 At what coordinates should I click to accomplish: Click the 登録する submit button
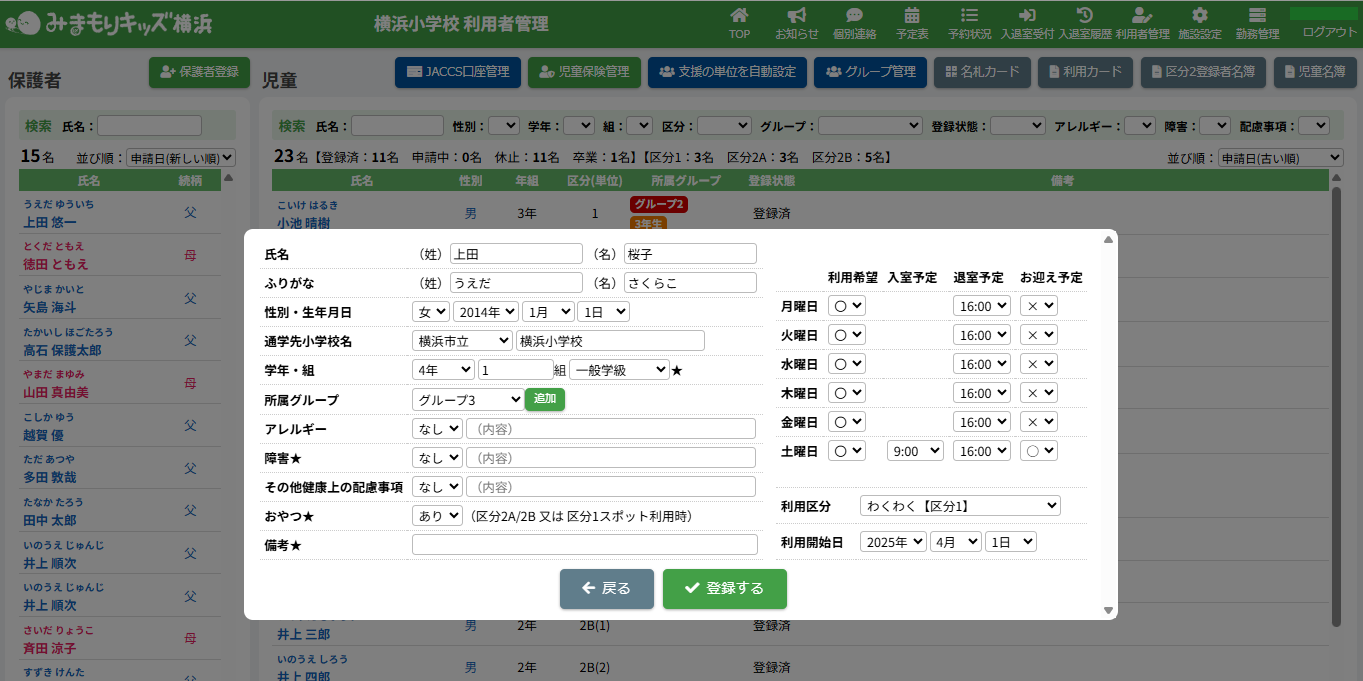point(724,589)
